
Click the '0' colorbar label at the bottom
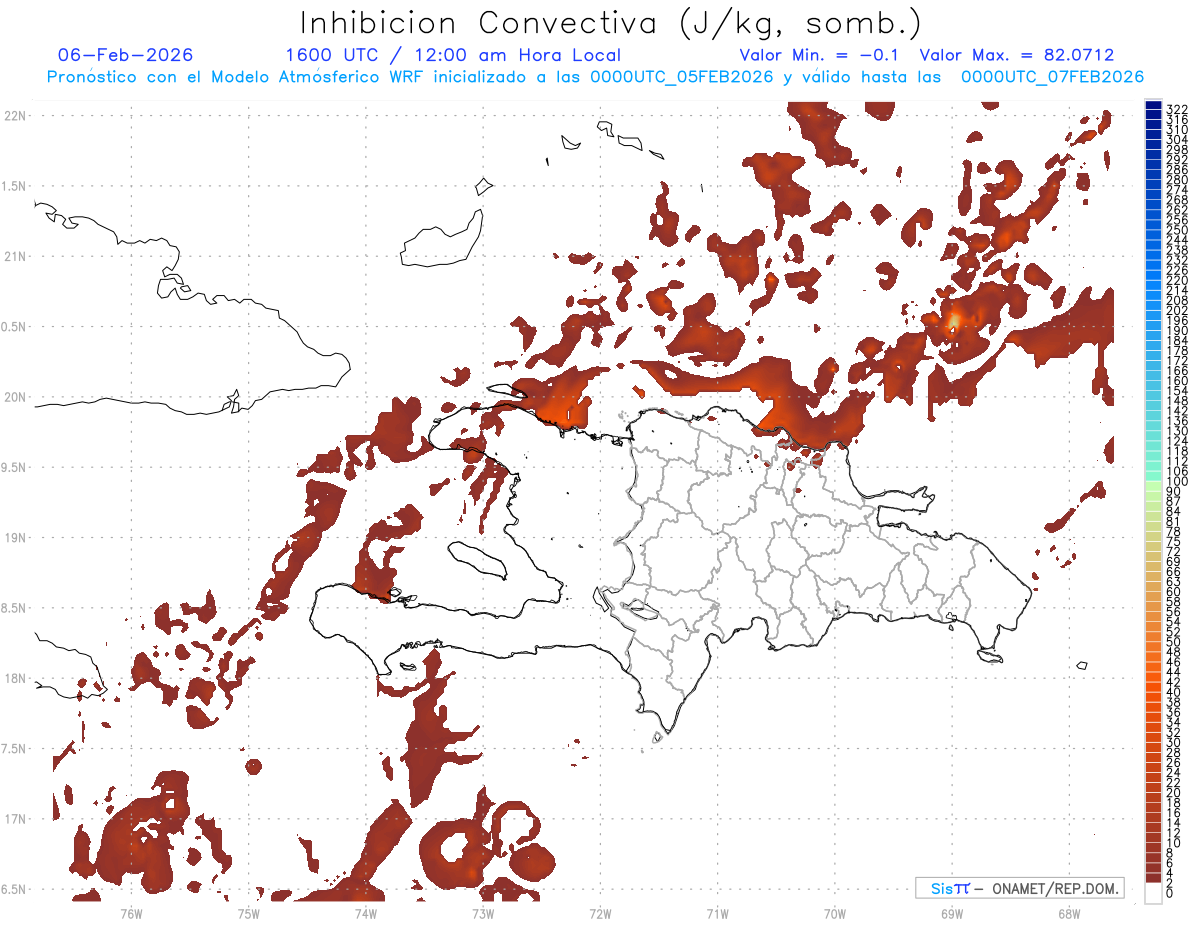pyautogui.click(x=1170, y=894)
